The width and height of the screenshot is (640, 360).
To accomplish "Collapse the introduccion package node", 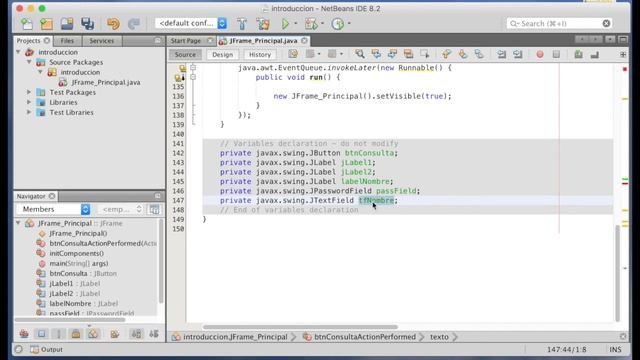I will (x=40, y=72).
